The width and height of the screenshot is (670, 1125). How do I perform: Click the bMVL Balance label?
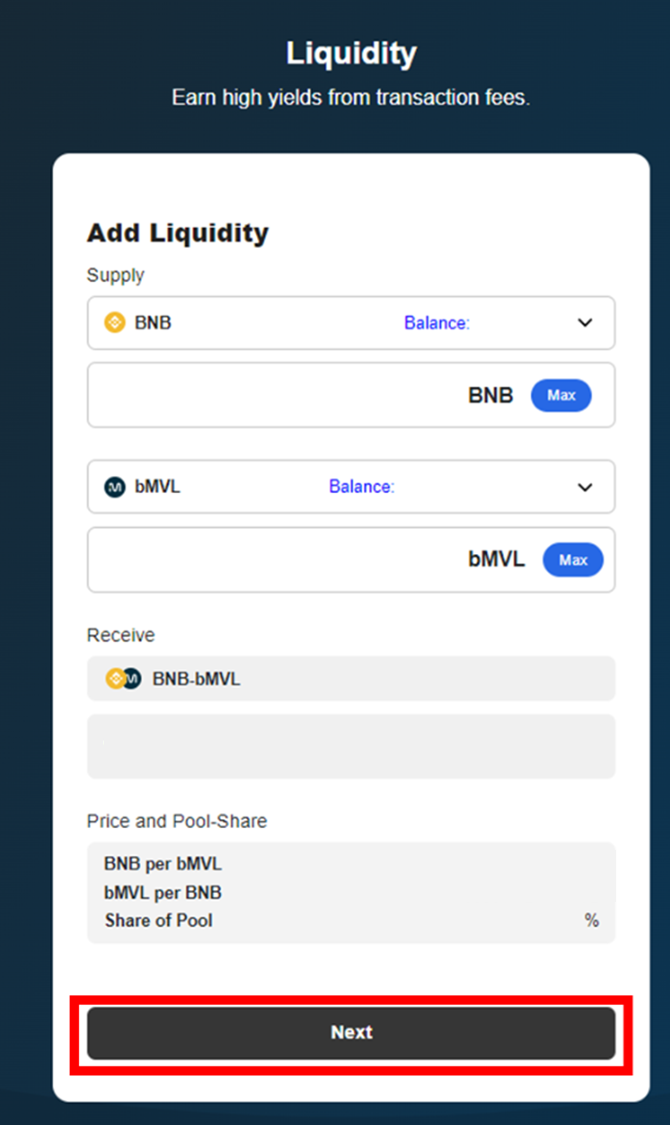click(361, 487)
